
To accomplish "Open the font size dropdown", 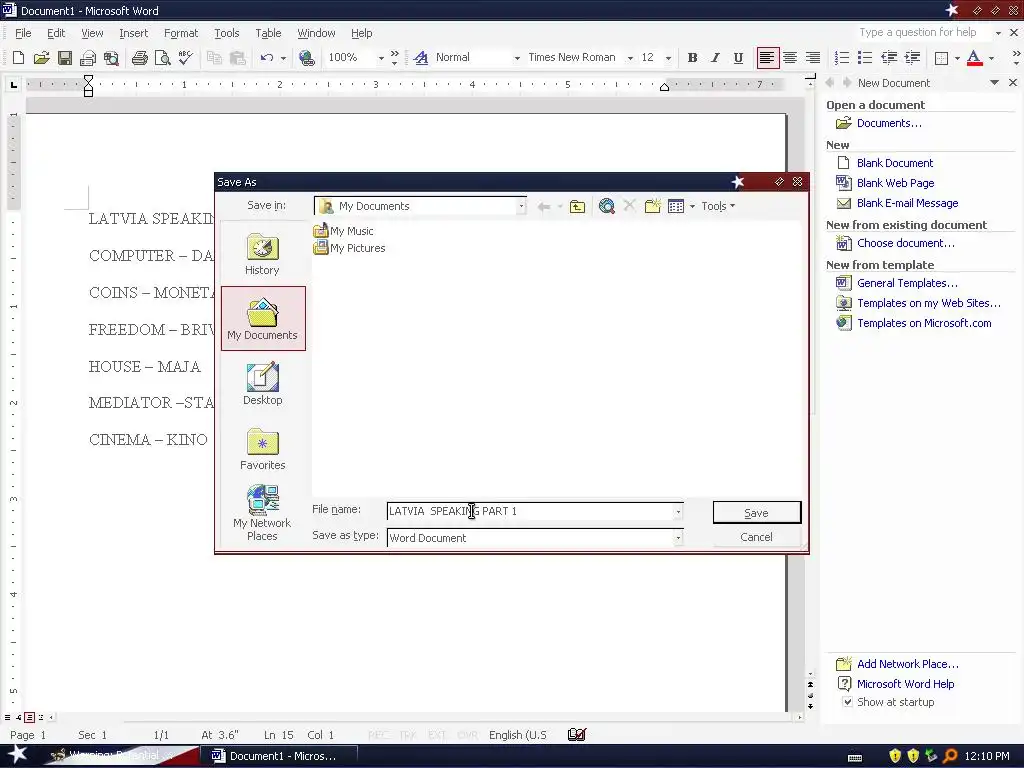I will (667, 58).
